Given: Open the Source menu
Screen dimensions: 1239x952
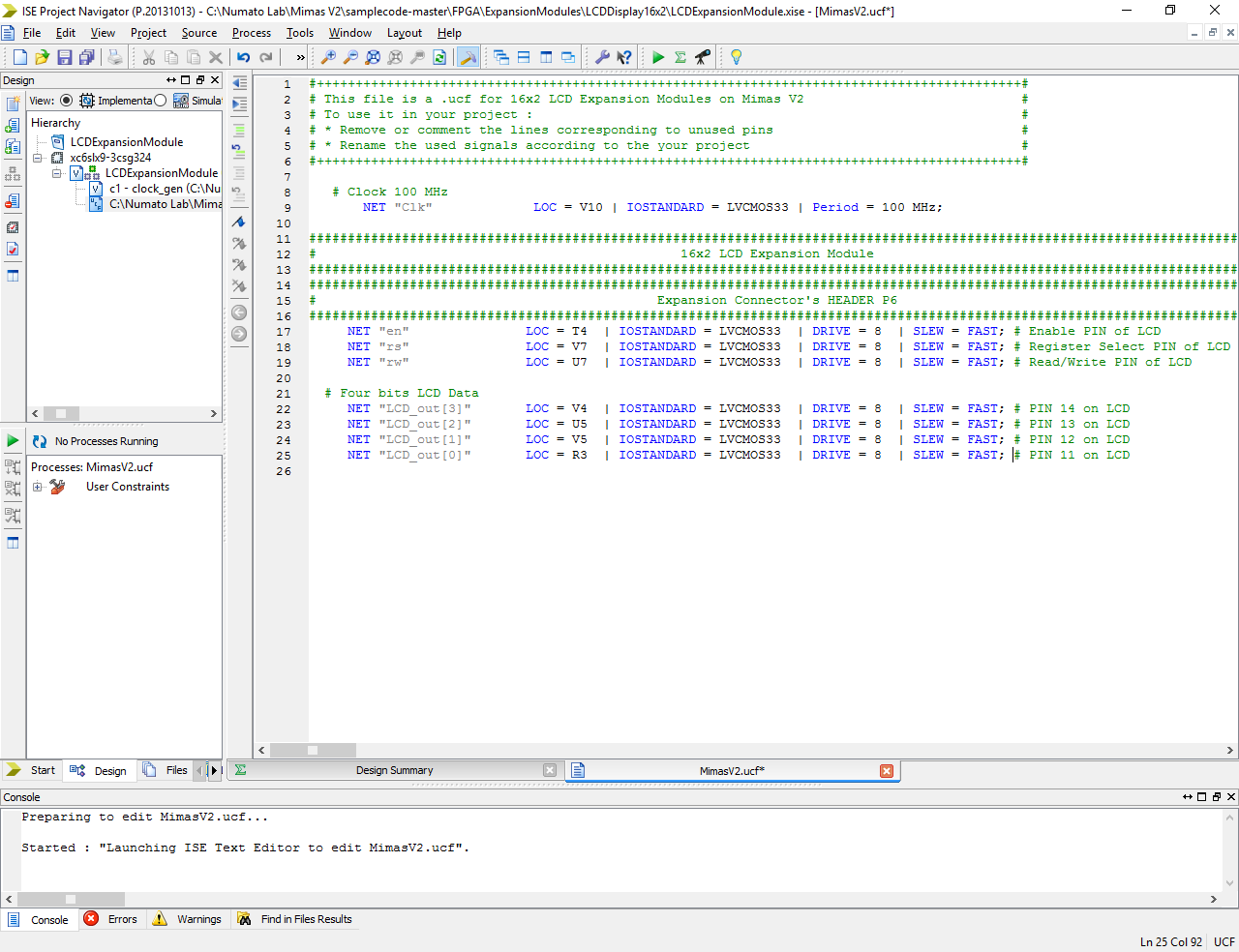Looking at the screenshot, I should pyautogui.click(x=199, y=33).
